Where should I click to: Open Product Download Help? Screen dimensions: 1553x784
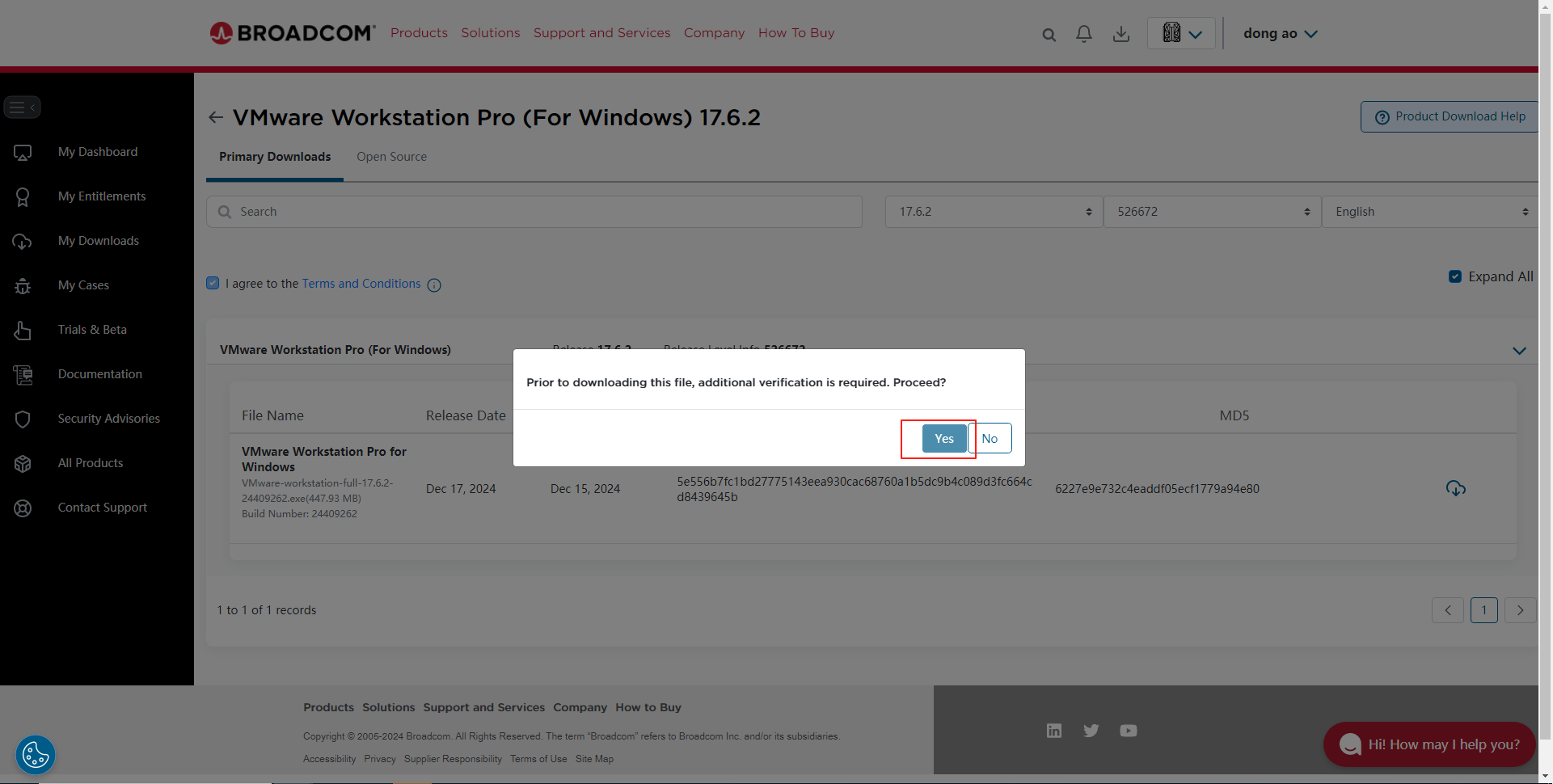pos(1450,116)
